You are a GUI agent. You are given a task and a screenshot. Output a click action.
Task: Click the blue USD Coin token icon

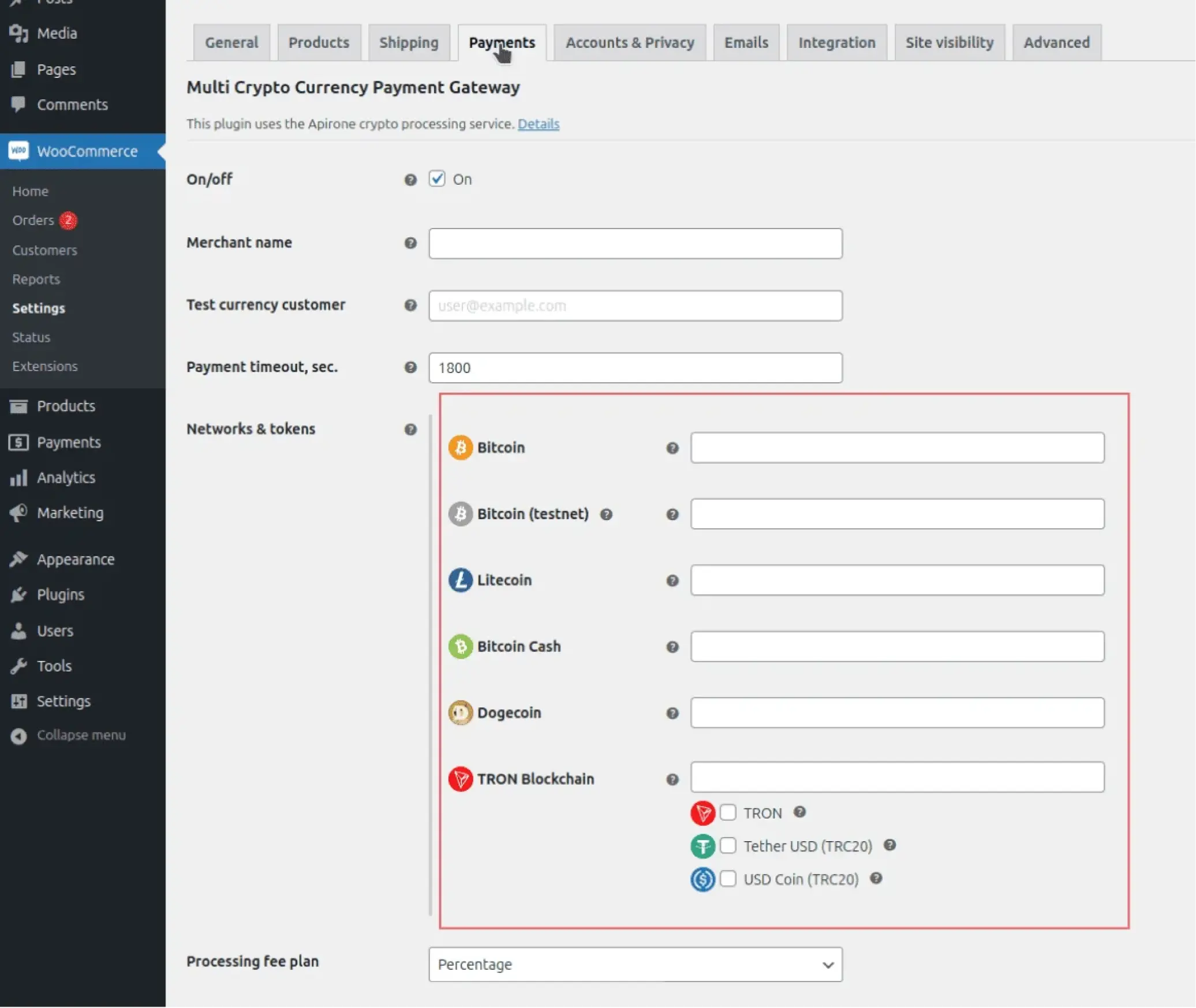tap(703, 880)
